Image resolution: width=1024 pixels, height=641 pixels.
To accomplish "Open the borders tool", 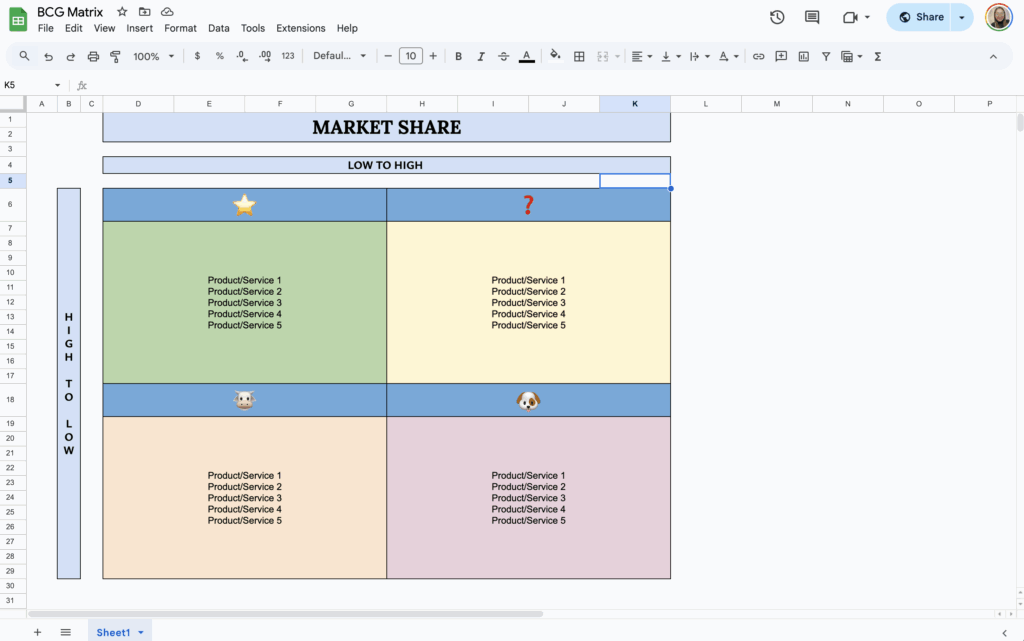I will click(579, 56).
